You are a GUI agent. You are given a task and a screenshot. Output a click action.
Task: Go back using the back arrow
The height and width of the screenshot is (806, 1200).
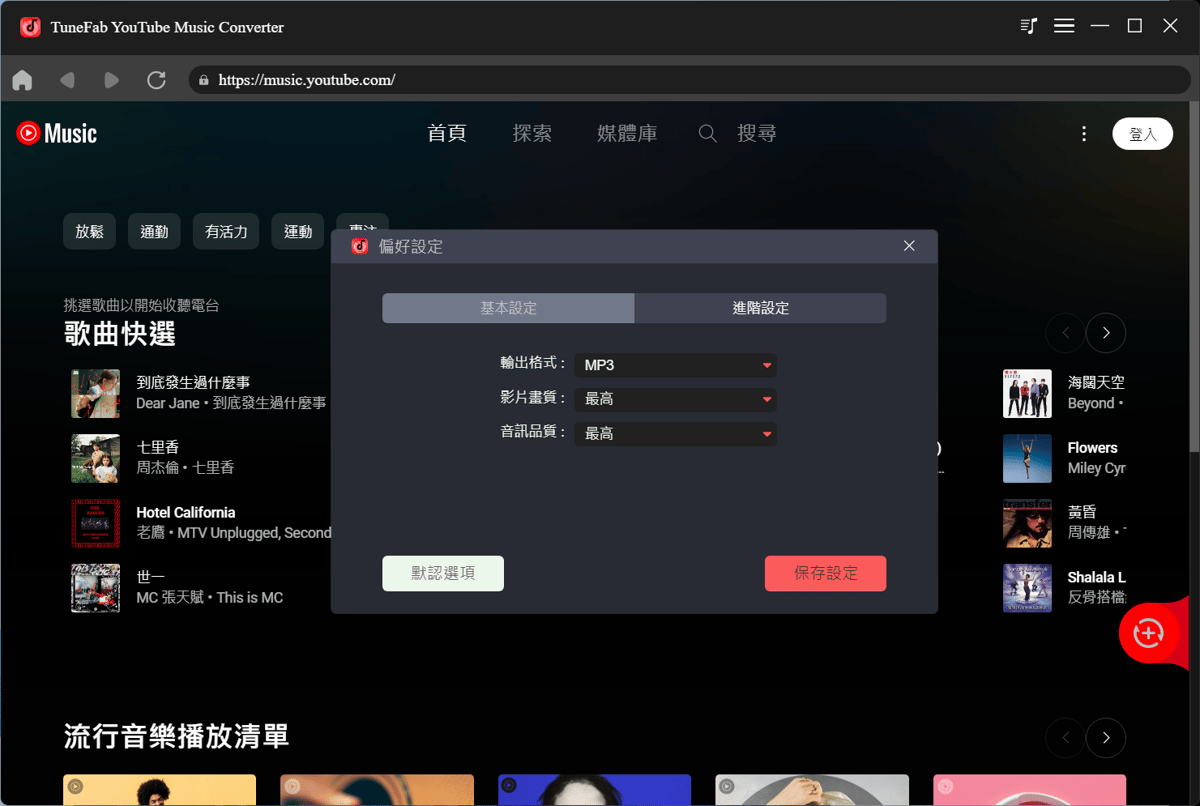click(x=67, y=79)
